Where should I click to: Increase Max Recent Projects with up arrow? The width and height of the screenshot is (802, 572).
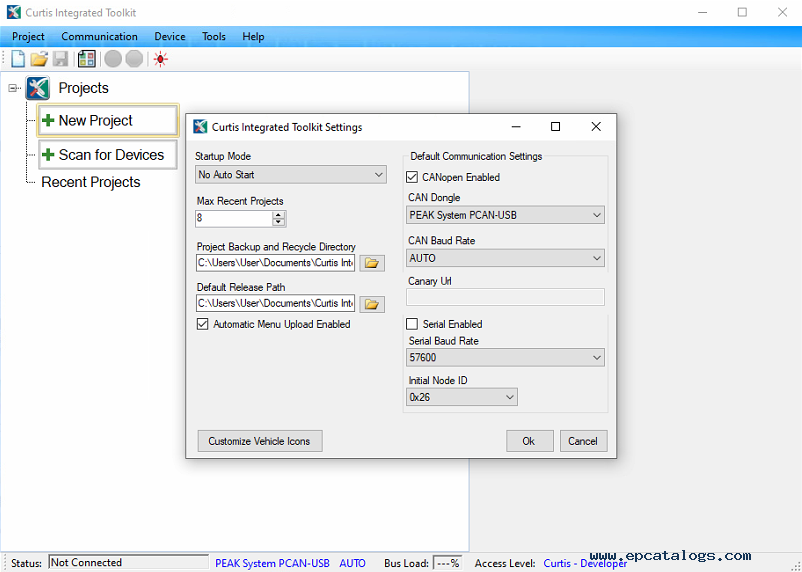coord(279,215)
